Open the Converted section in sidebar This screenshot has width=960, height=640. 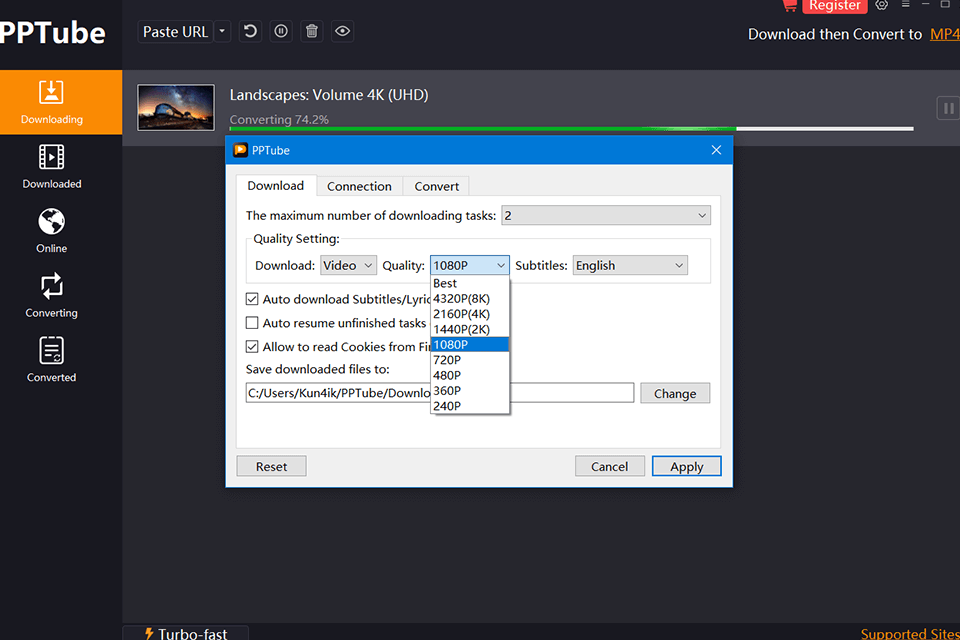[x=51, y=360]
